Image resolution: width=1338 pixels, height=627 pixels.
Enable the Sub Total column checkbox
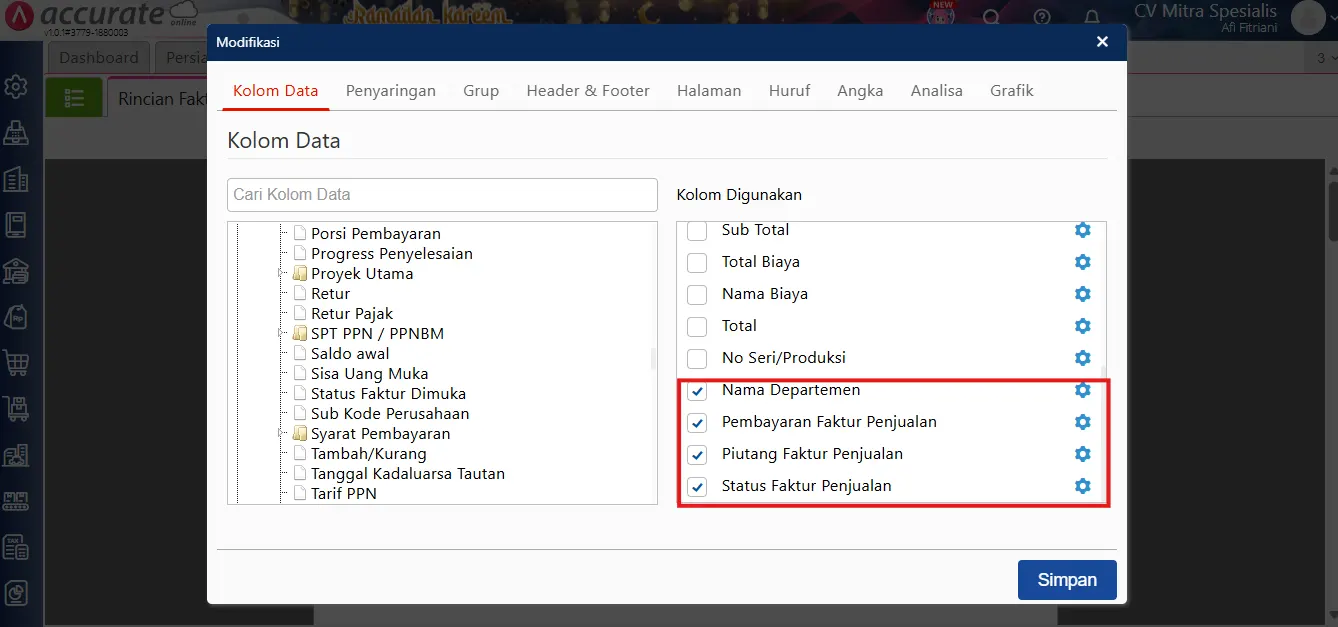[697, 231]
